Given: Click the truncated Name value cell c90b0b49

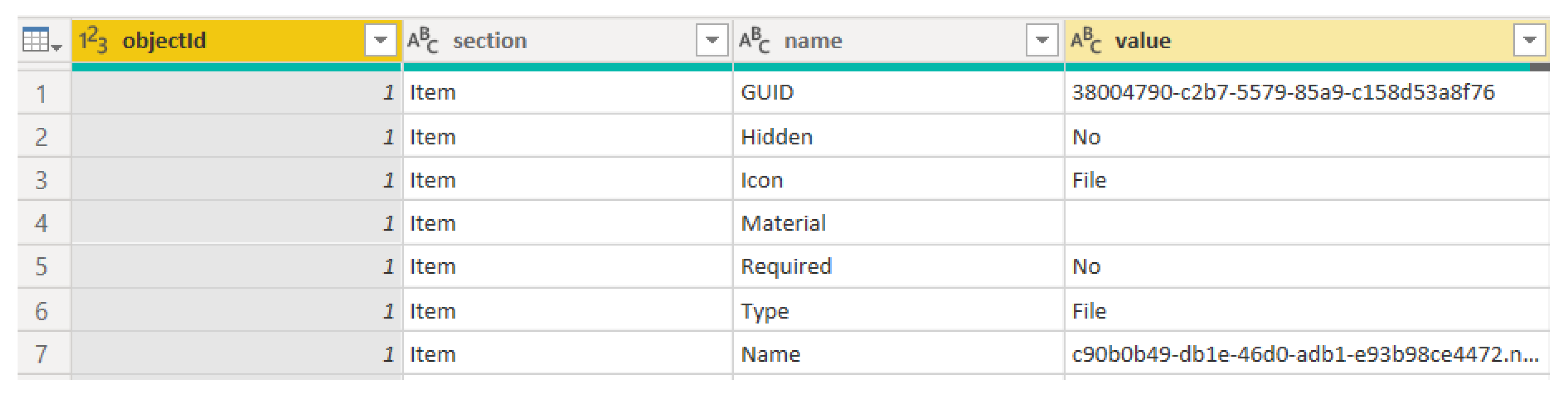Looking at the screenshot, I should pyautogui.click(x=1304, y=354).
